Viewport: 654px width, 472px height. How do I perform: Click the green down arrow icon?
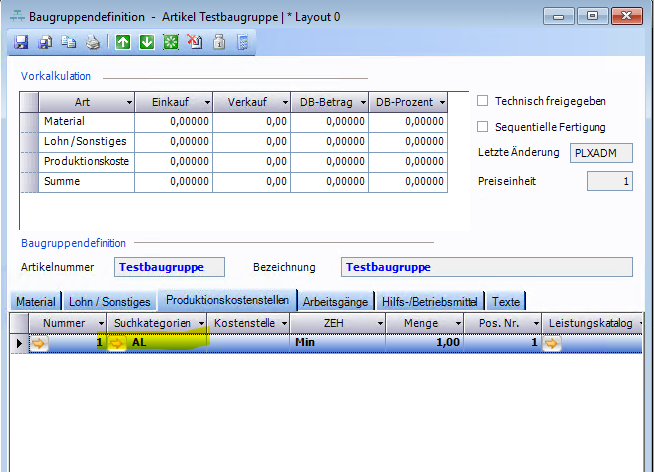146,42
